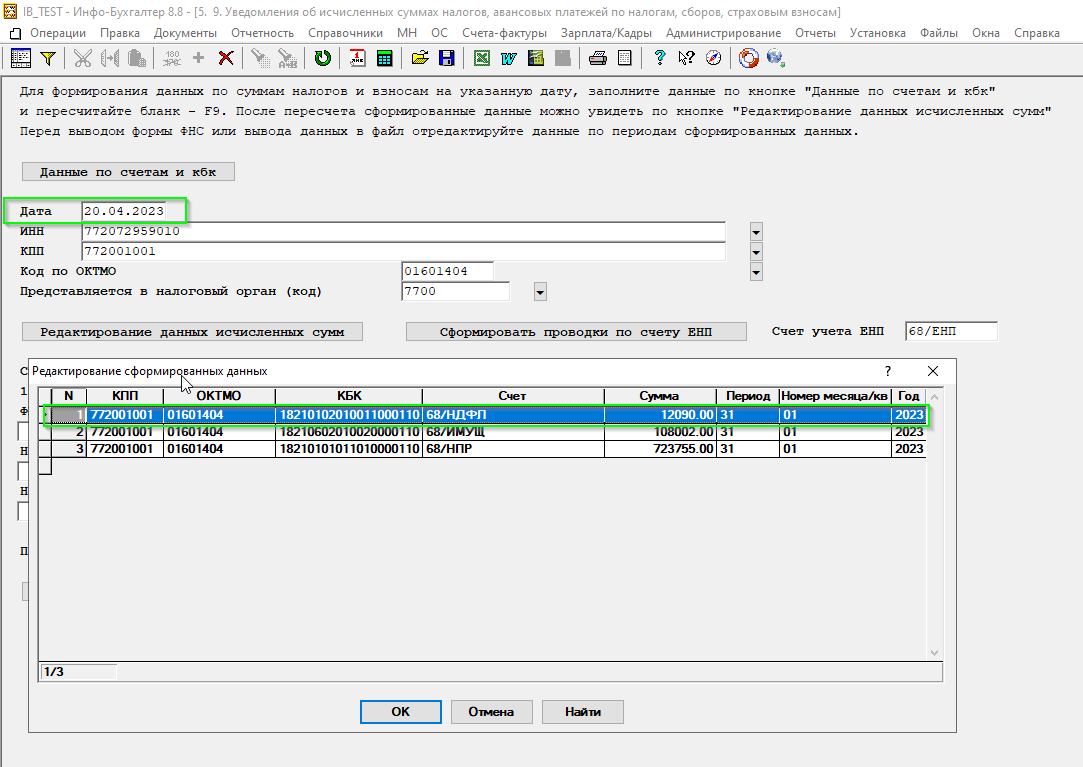Open the Администрирование menu
Image resolution: width=1083 pixels, height=767 pixels.
coord(723,32)
